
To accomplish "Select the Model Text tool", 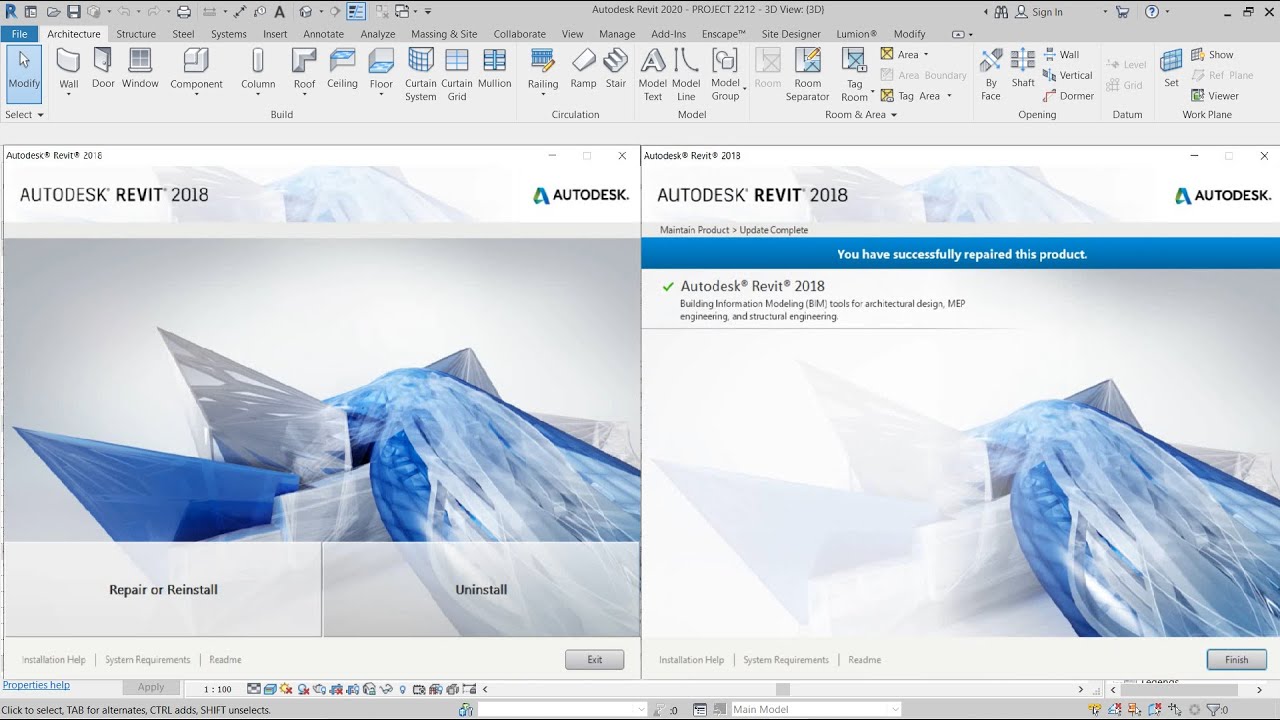I will pos(652,74).
